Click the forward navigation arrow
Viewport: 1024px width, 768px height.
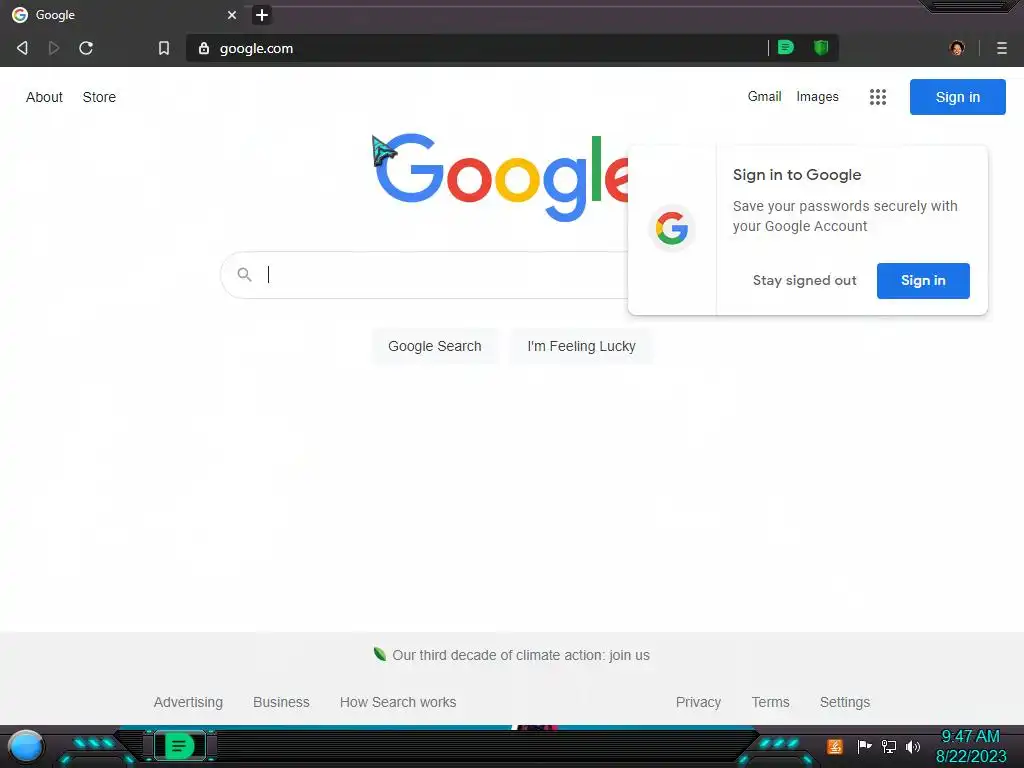[54, 48]
